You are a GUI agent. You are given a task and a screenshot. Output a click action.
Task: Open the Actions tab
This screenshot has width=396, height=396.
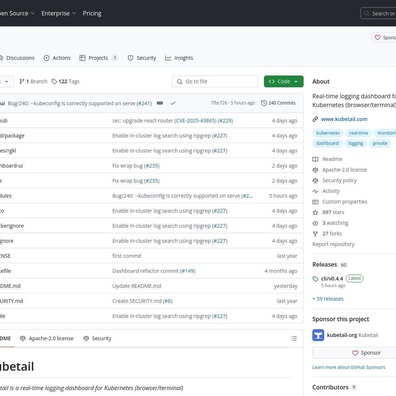tap(57, 58)
